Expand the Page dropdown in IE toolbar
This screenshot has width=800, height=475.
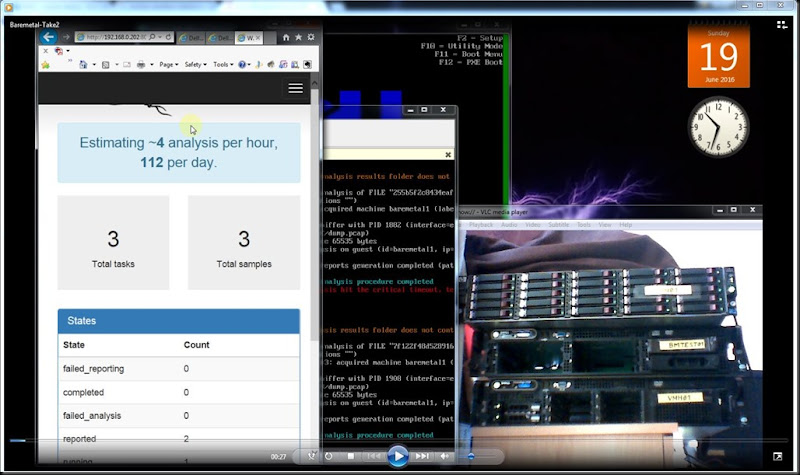click(x=169, y=64)
